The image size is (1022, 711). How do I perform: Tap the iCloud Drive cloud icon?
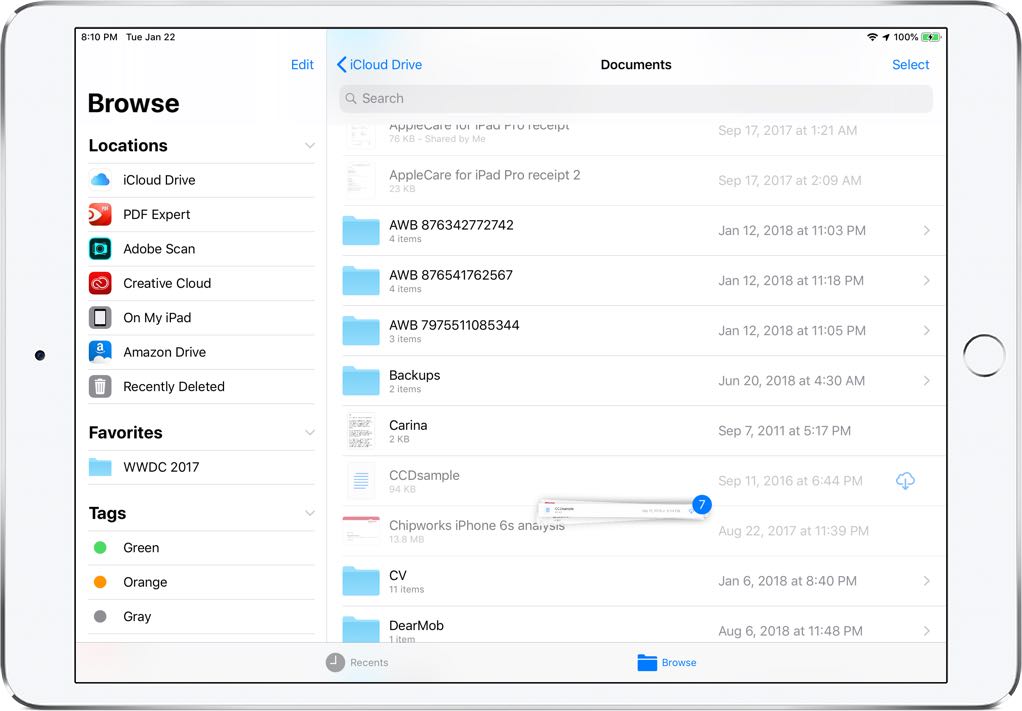point(100,180)
